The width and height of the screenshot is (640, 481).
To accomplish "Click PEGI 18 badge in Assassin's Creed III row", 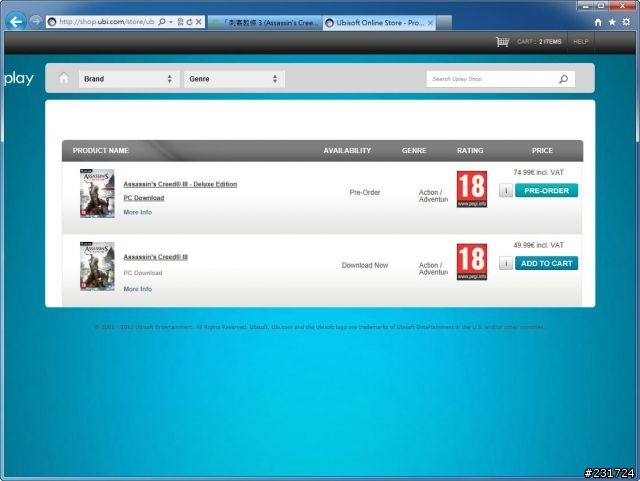I will [x=472, y=262].
